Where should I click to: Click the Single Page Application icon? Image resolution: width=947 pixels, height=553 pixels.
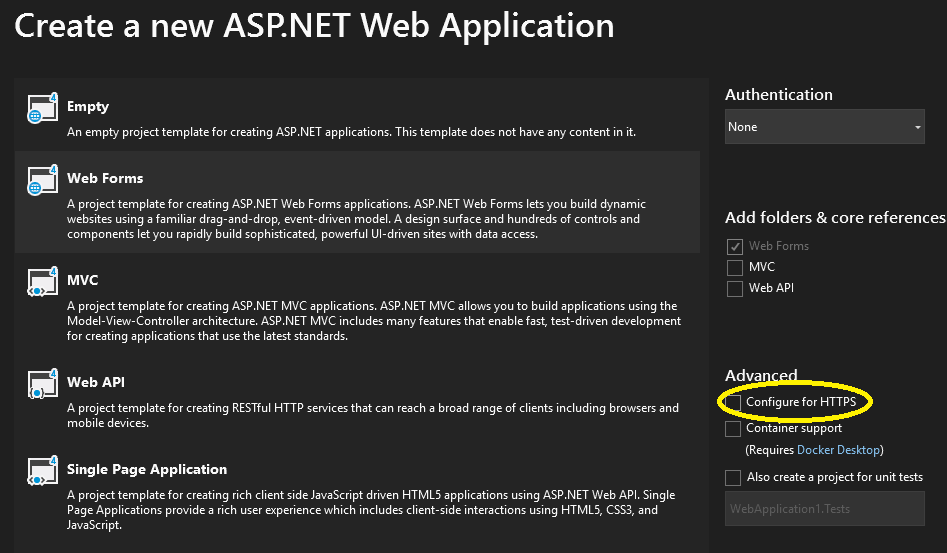tap(41, 472)
